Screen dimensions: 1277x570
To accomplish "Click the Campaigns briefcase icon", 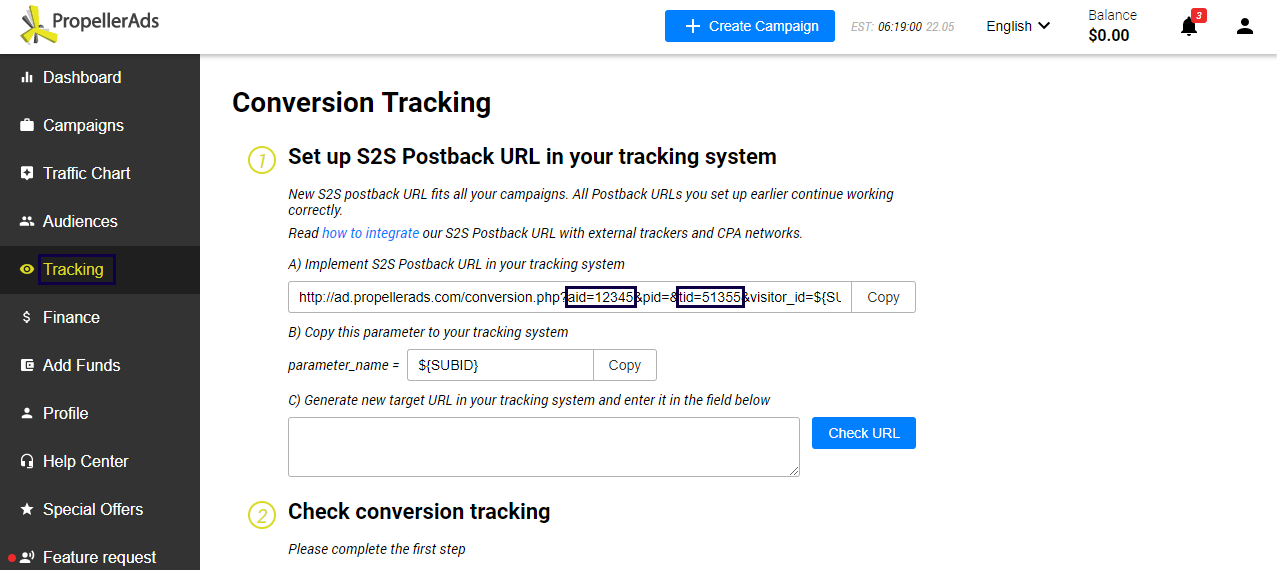I will pyautogui.click(x=27, y=126).
